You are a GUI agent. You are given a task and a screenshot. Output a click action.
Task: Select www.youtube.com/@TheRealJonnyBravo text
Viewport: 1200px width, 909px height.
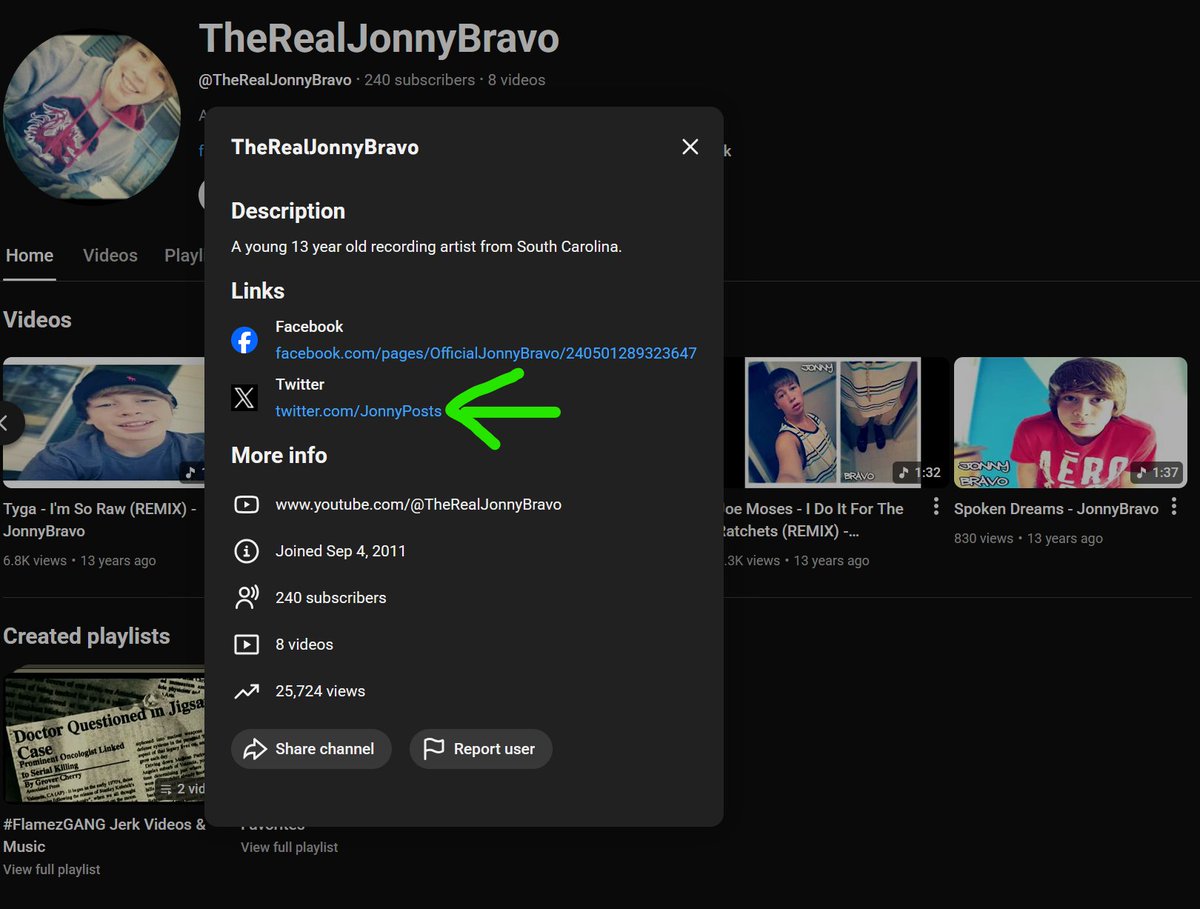tap(418, 505)
